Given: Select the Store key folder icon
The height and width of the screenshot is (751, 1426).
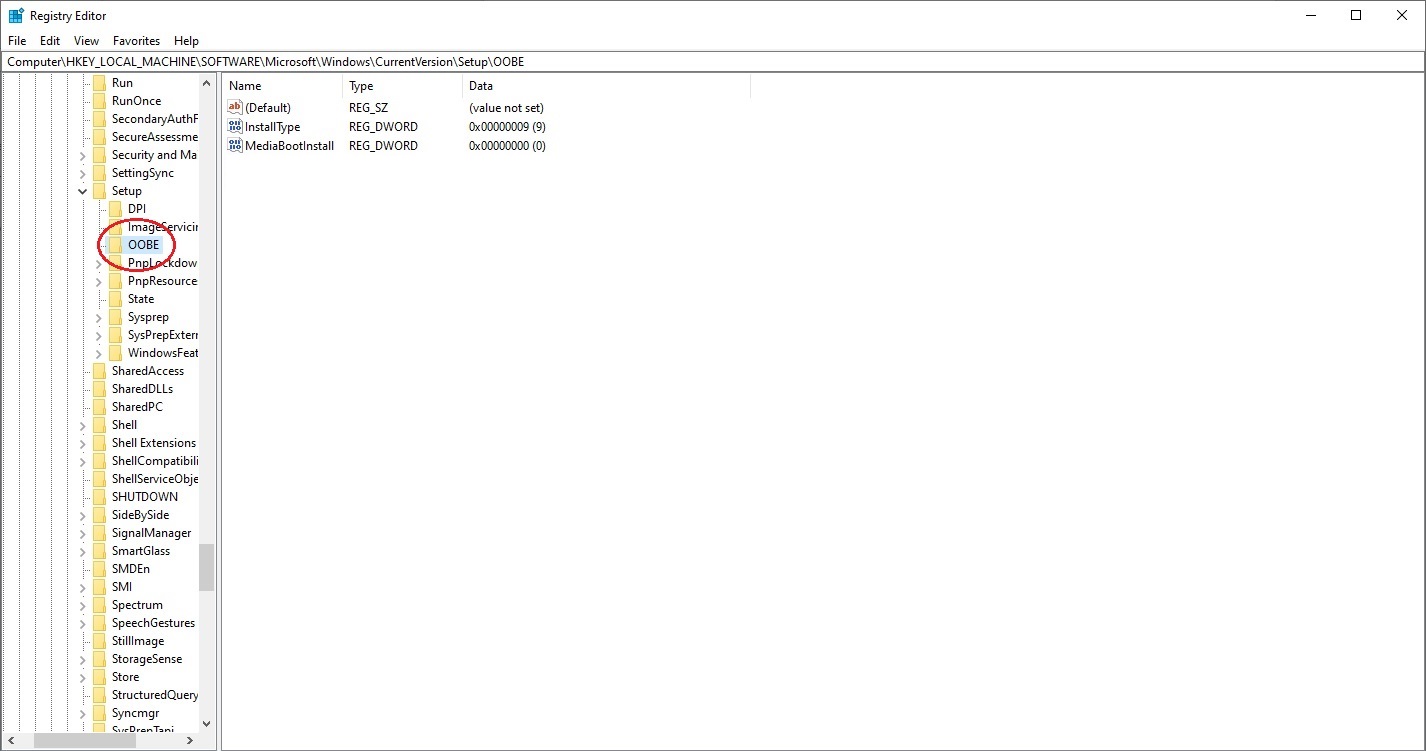Looking at the screenshot, I should 99,677.
